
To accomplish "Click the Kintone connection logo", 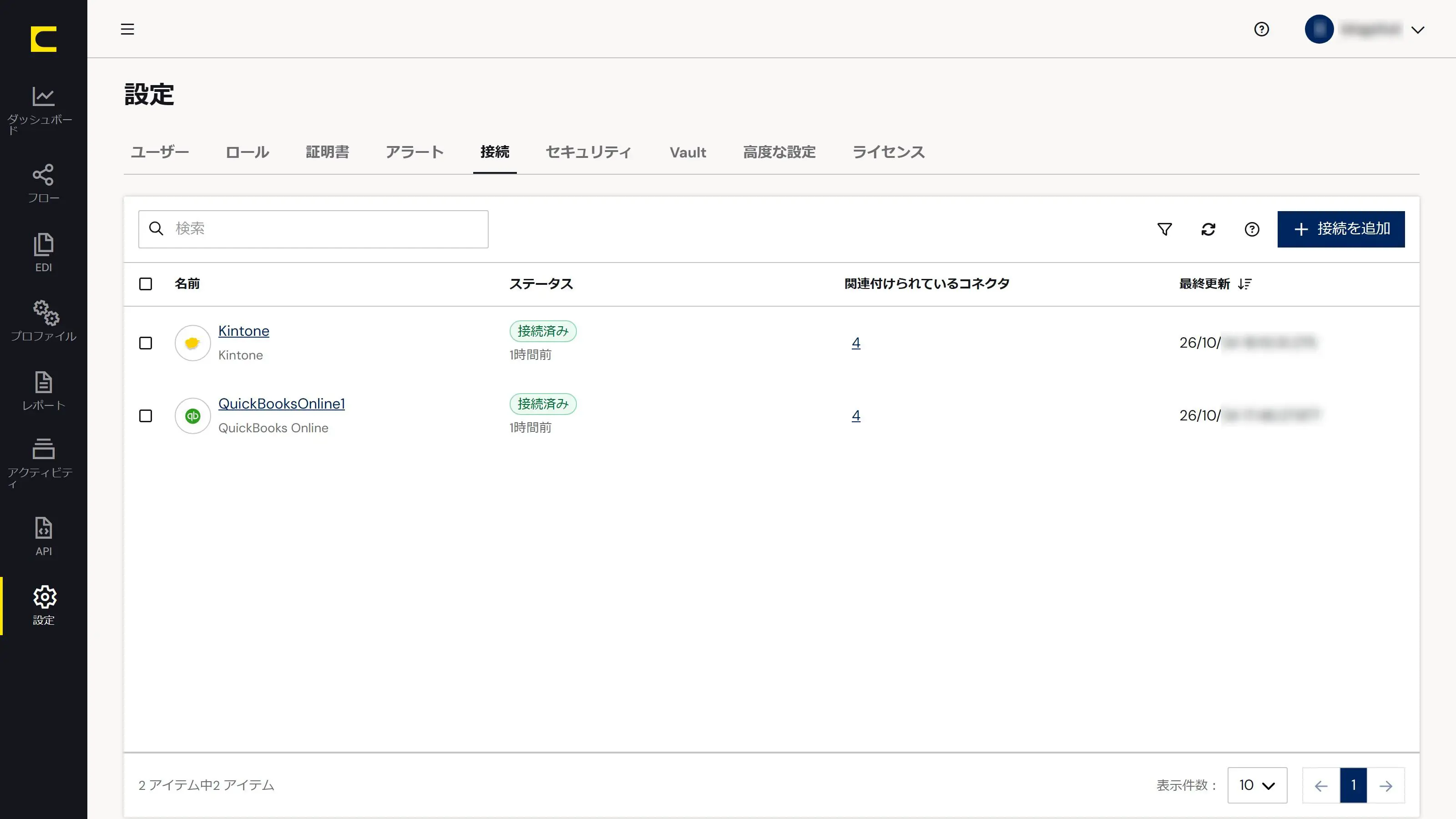I will pyautogui.click(x=192, y=343).
